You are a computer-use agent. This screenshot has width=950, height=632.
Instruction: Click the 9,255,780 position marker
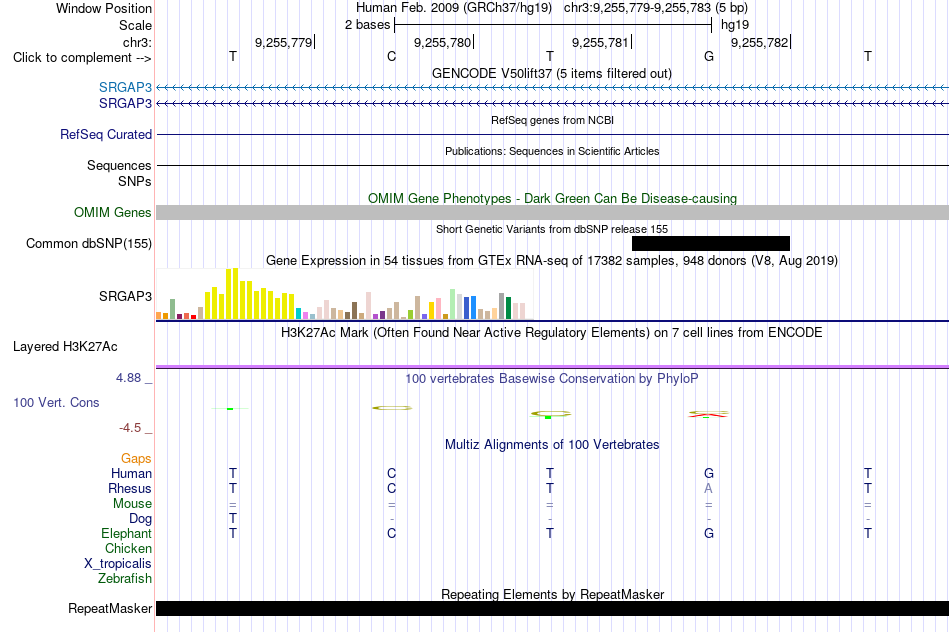point(443,42)
